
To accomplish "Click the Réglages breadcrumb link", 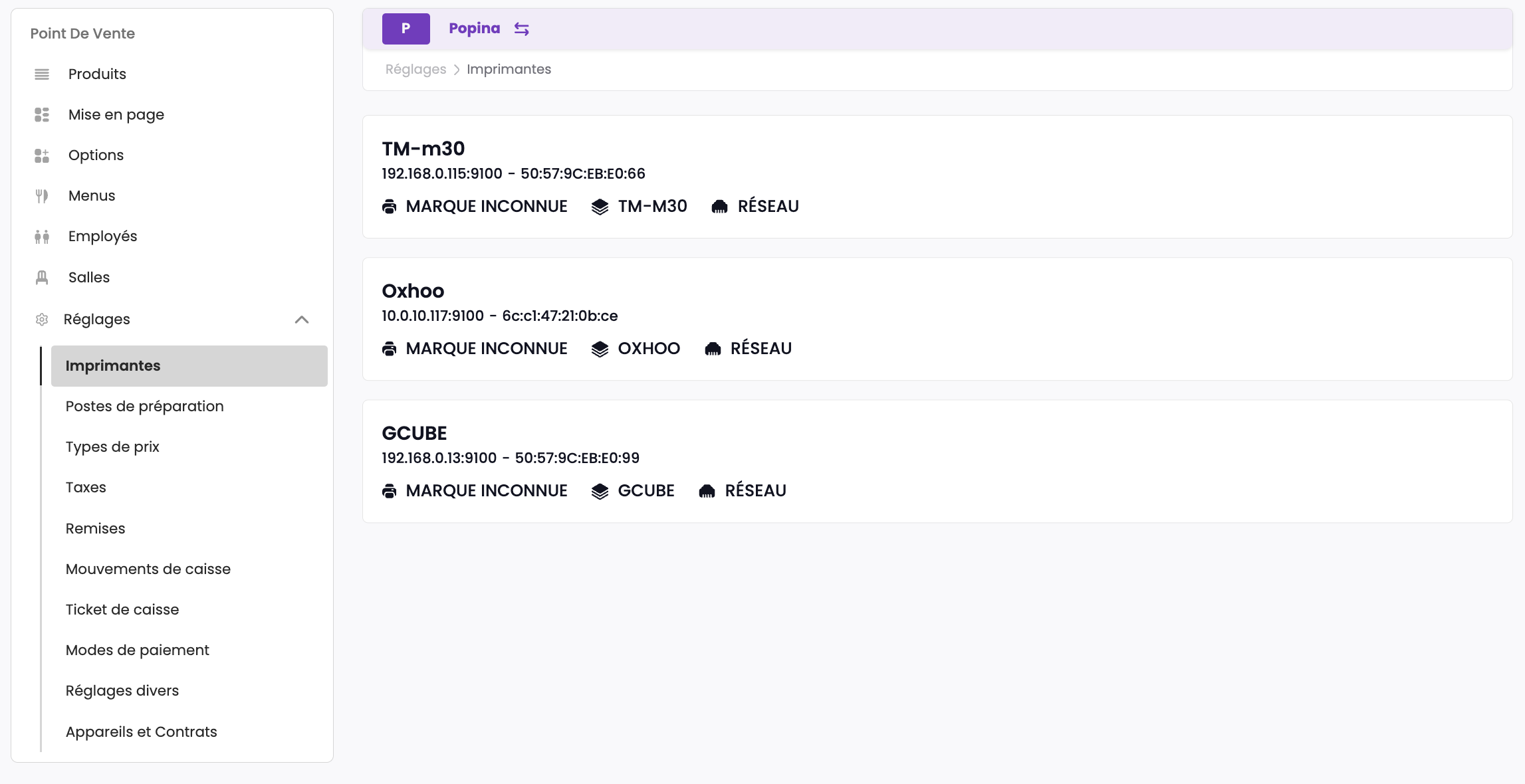I will tap(415, 69).
